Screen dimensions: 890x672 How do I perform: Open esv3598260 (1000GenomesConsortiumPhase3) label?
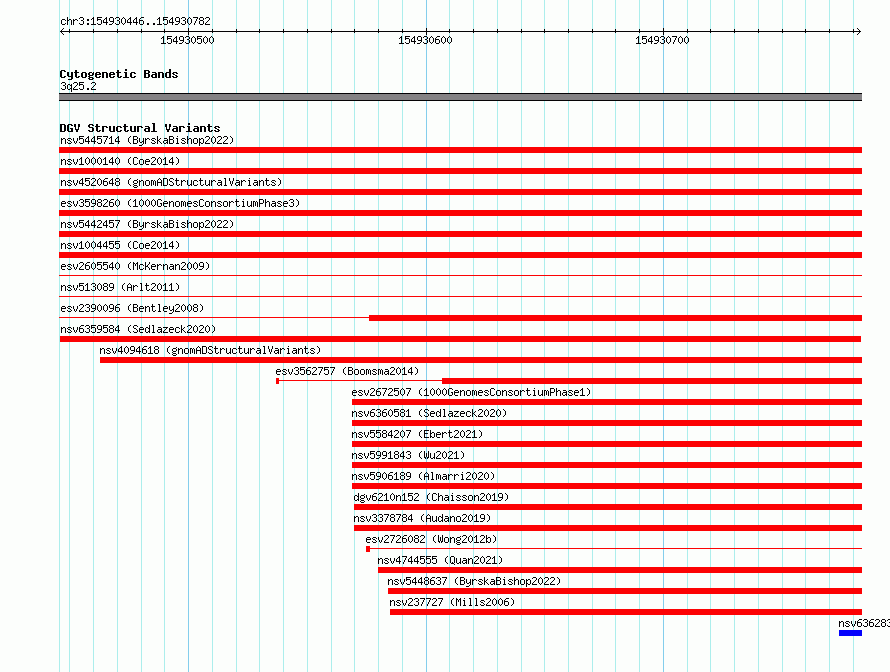click(180, 203)
